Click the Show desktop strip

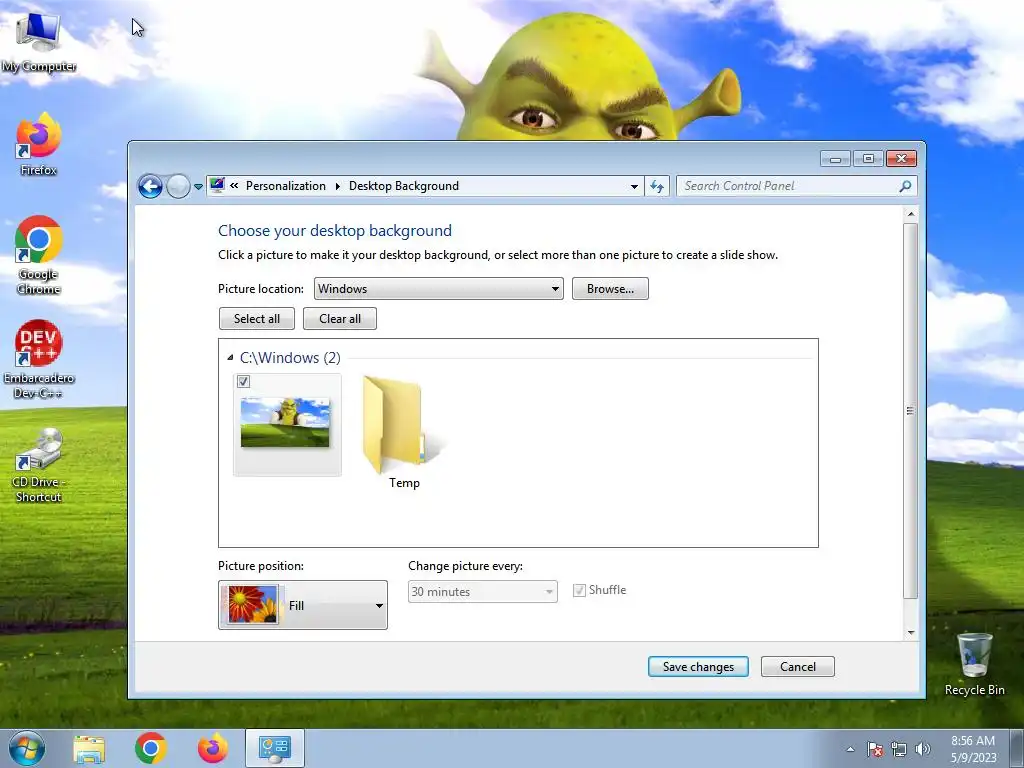click(x=1017, y=748)
